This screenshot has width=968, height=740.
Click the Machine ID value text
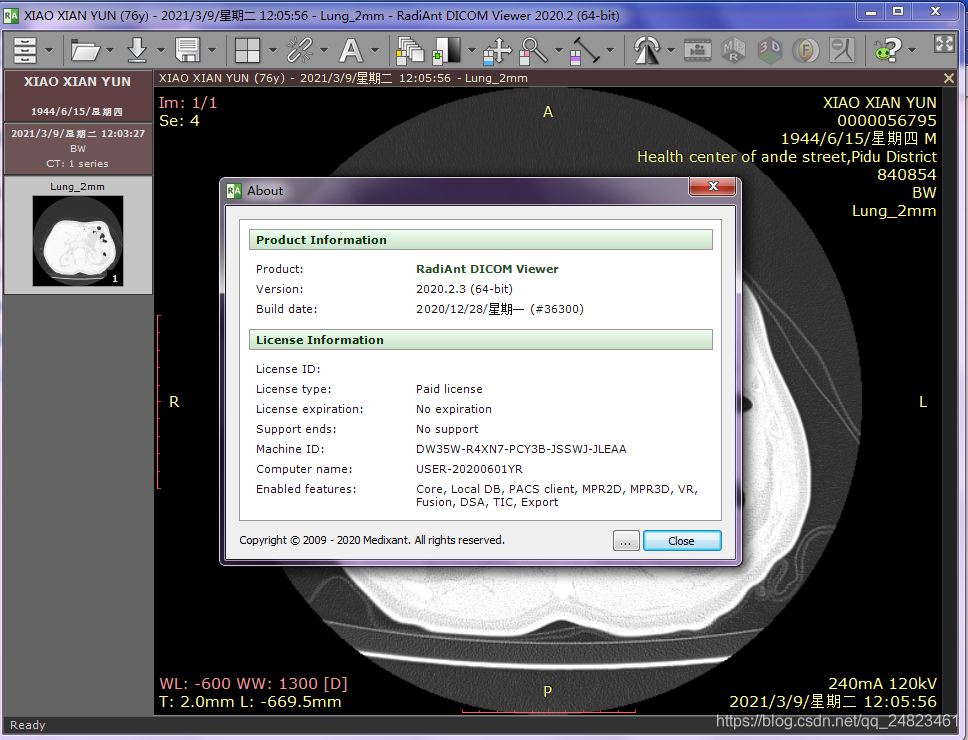[521, 449]
